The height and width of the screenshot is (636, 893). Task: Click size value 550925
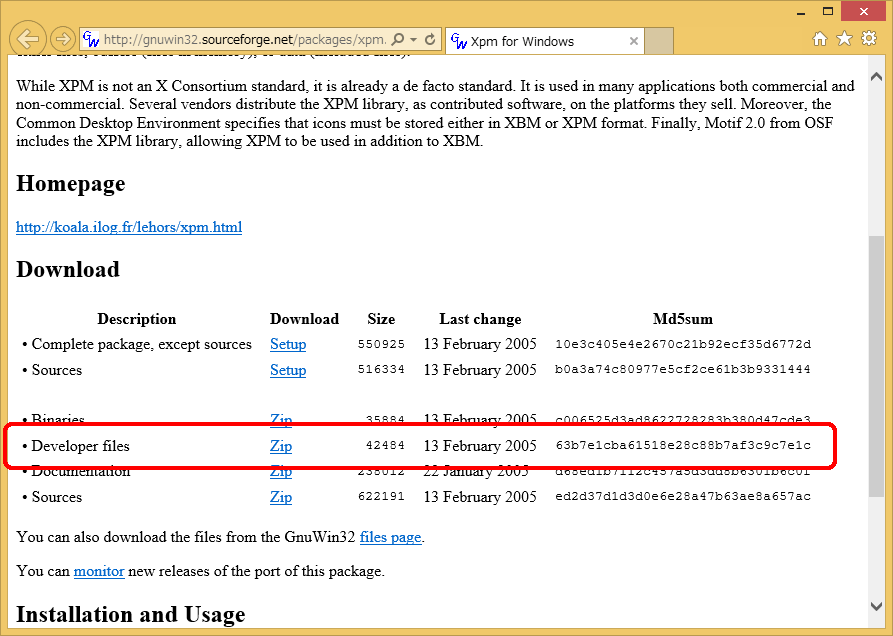click(381, 344)
